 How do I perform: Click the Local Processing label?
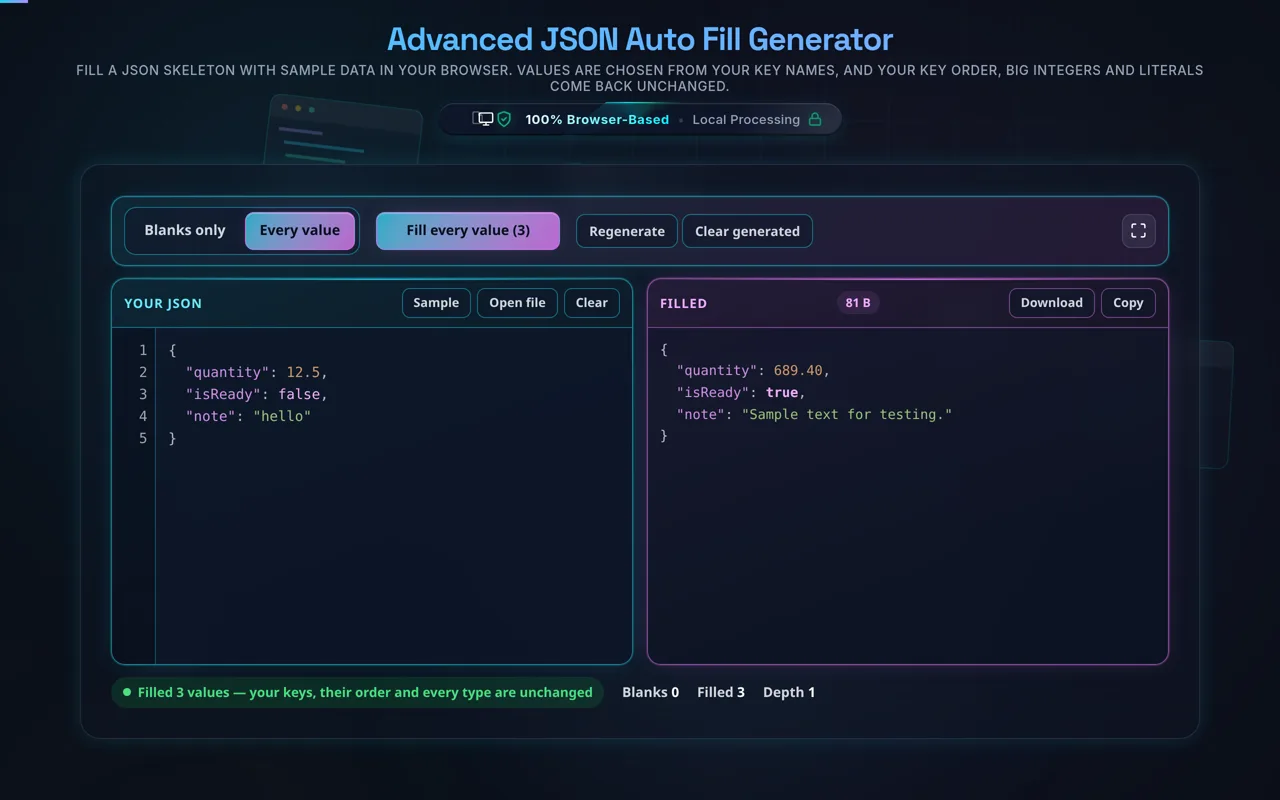(x=746, y=119)
